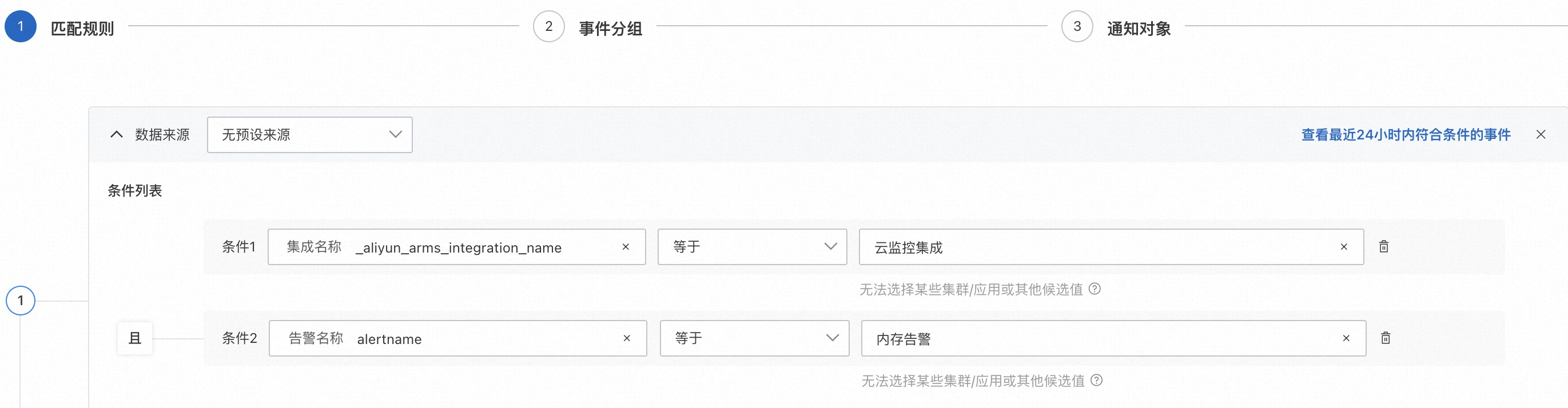
Task: Open help tooltip under condition 2
Action: [1096, 380]
